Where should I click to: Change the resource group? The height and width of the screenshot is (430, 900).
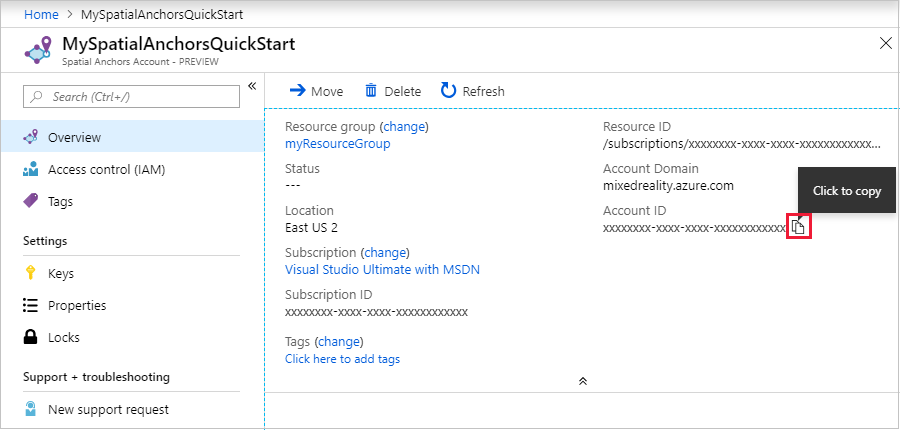[405, 126]
